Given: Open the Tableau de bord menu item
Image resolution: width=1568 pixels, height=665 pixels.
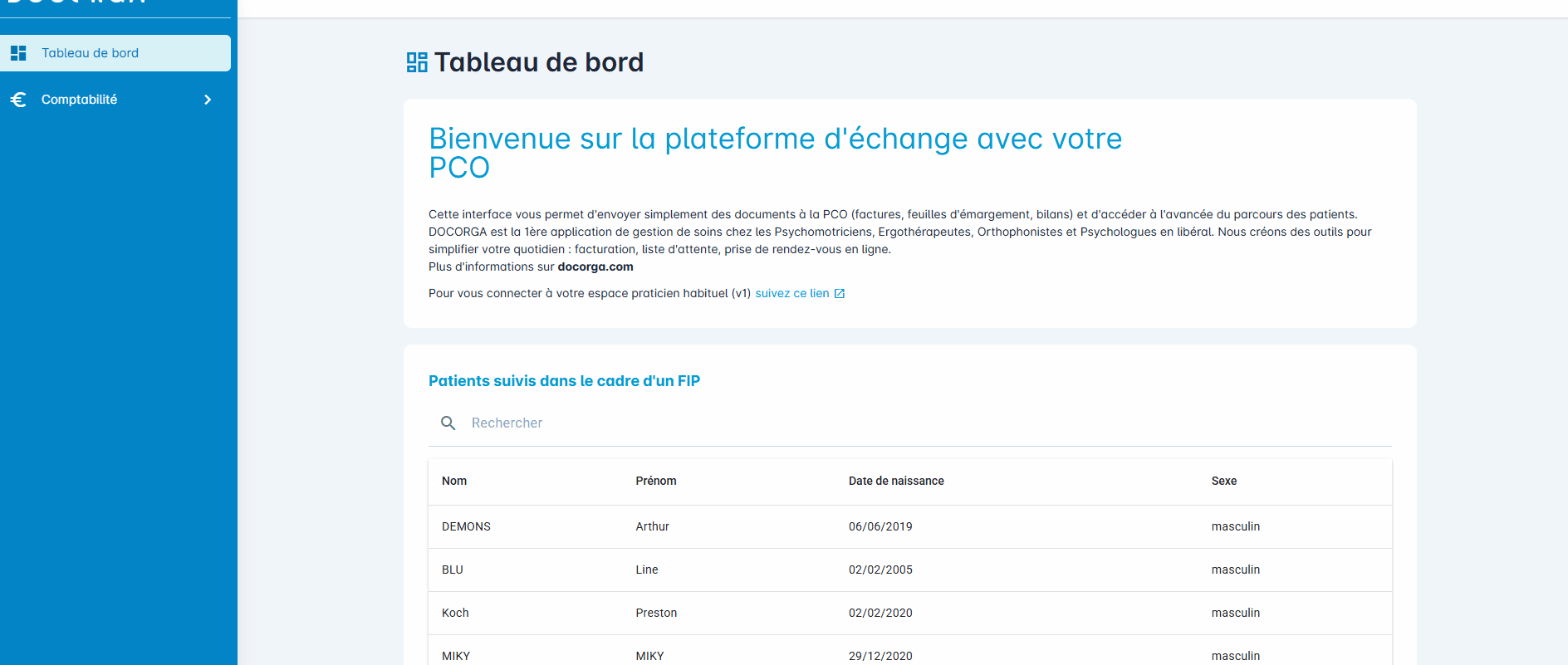Looking at the screenshot, I should click(x=91, y=53).
